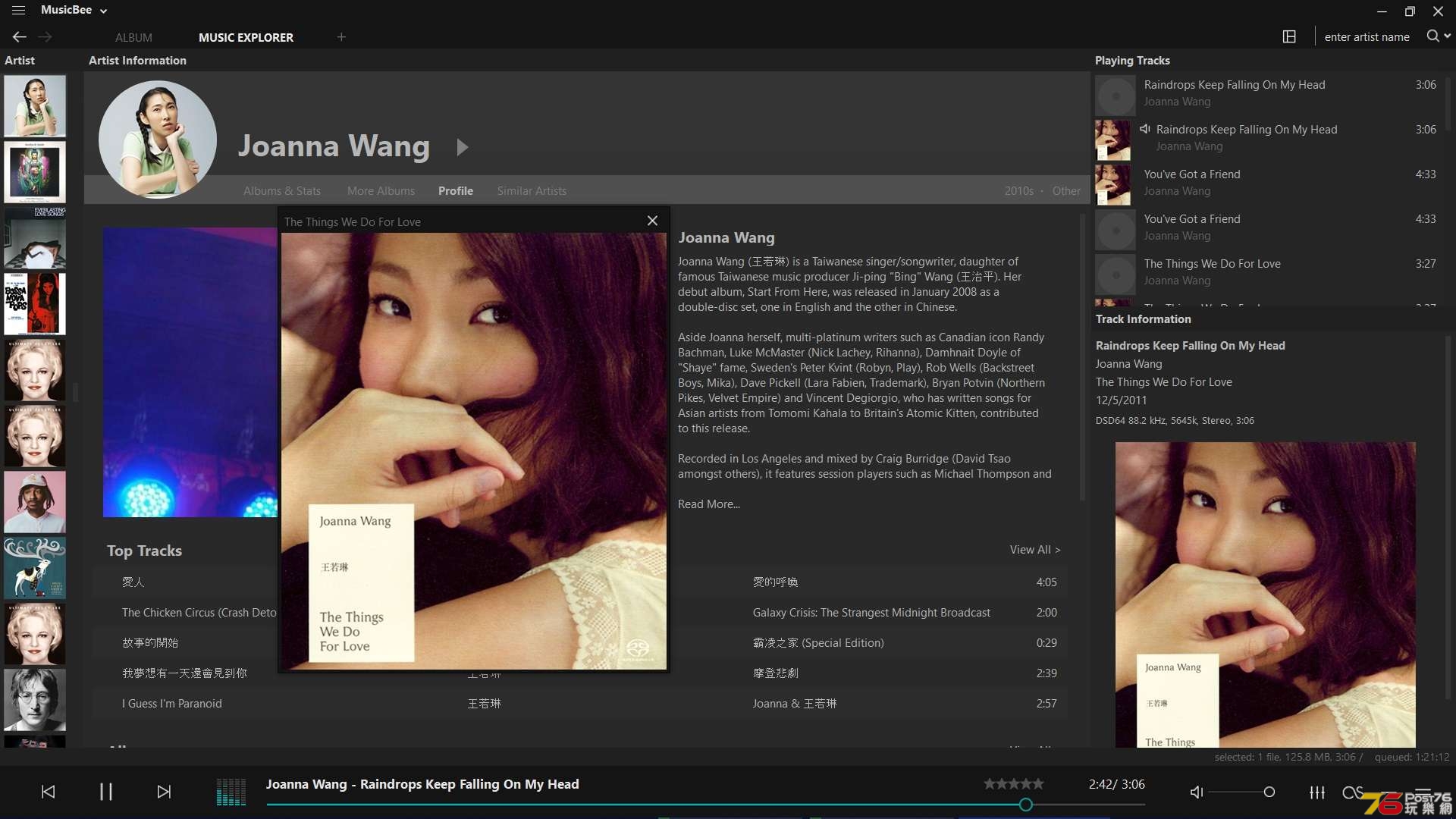Select the MUSIC EXPLORER tab

(246, 37)
